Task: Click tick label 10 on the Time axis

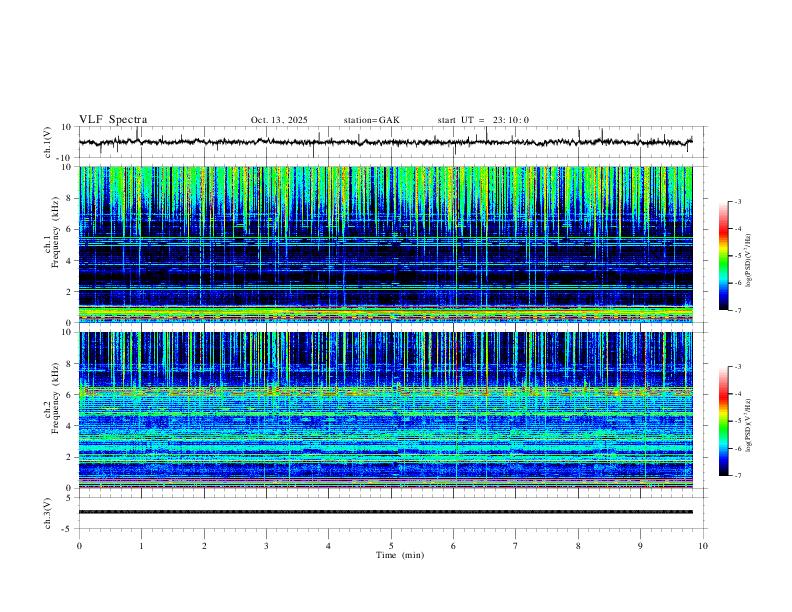Action: pyautogui.click(x=703, y=546)
